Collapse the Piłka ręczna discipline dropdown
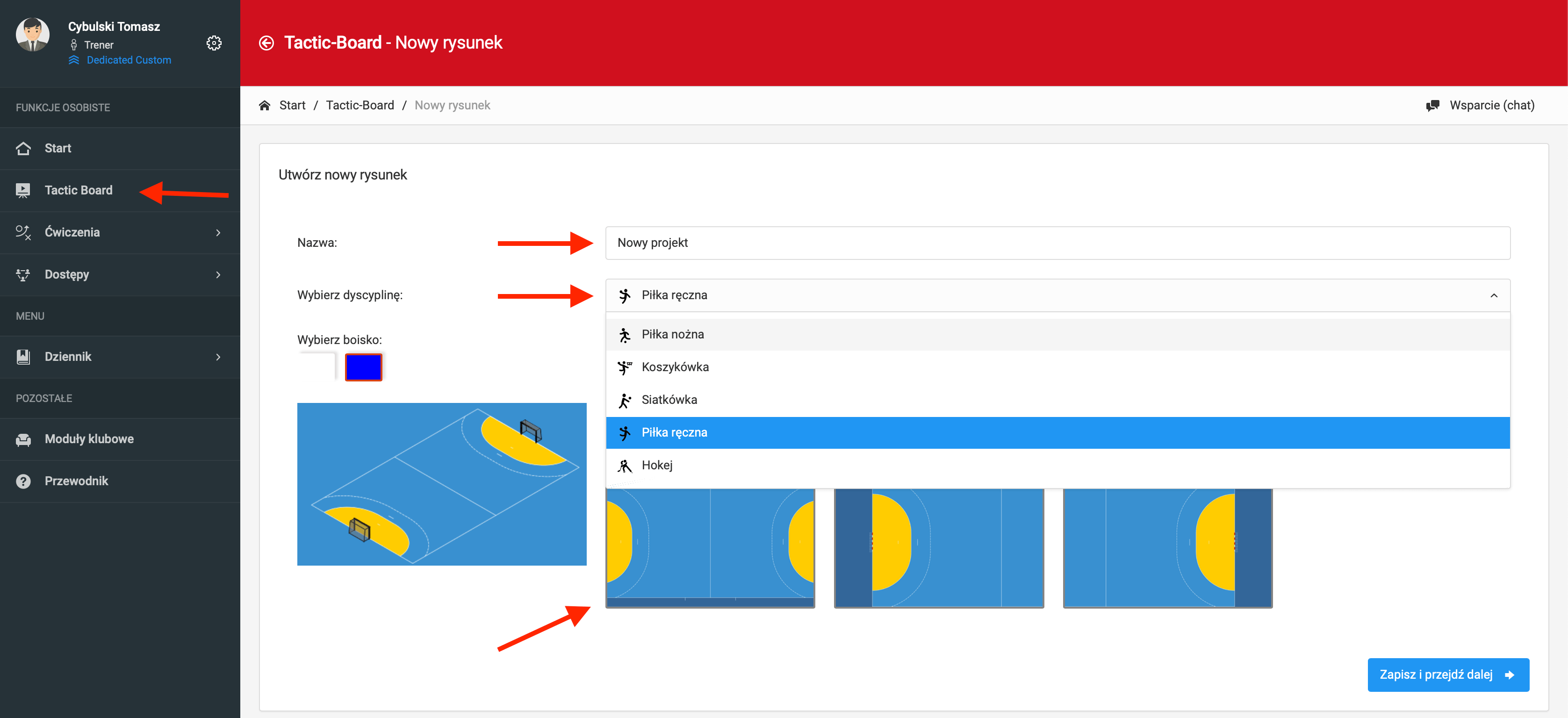Screen dimensions: 1568x718 pyautogui.click(x=1493, y=296)
